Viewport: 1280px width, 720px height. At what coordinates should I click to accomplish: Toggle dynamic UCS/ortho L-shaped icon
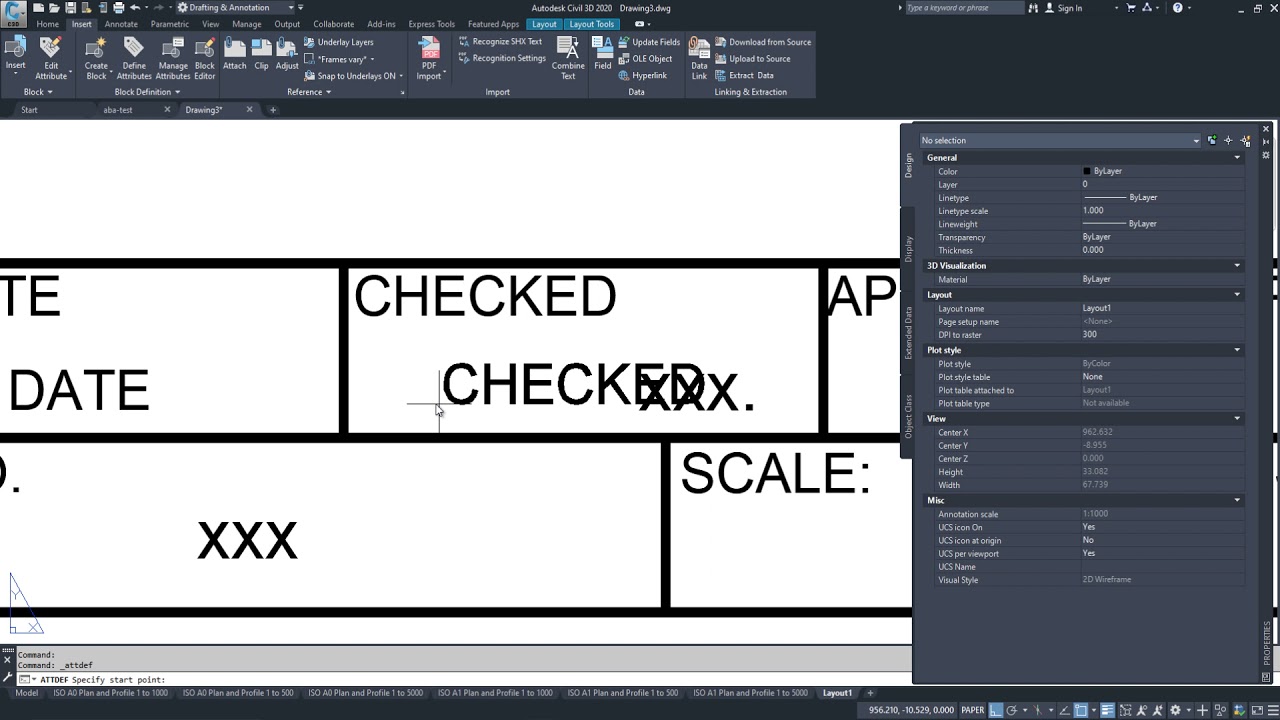[x=996, y=710]
